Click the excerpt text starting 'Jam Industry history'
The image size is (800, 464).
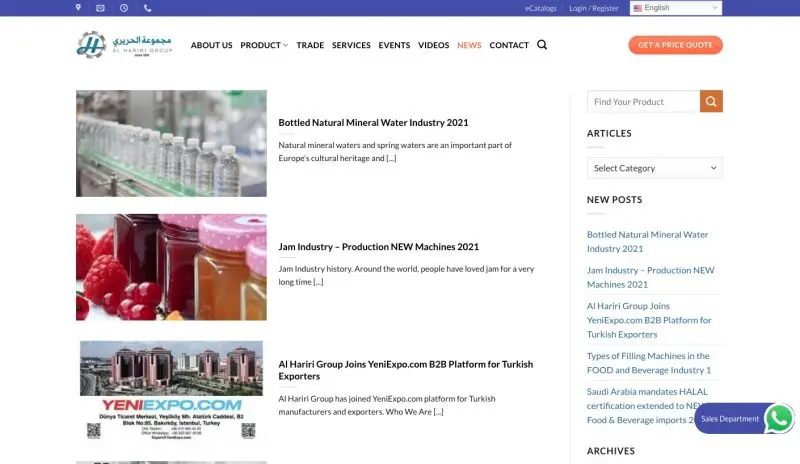click(x=406, y=275)
